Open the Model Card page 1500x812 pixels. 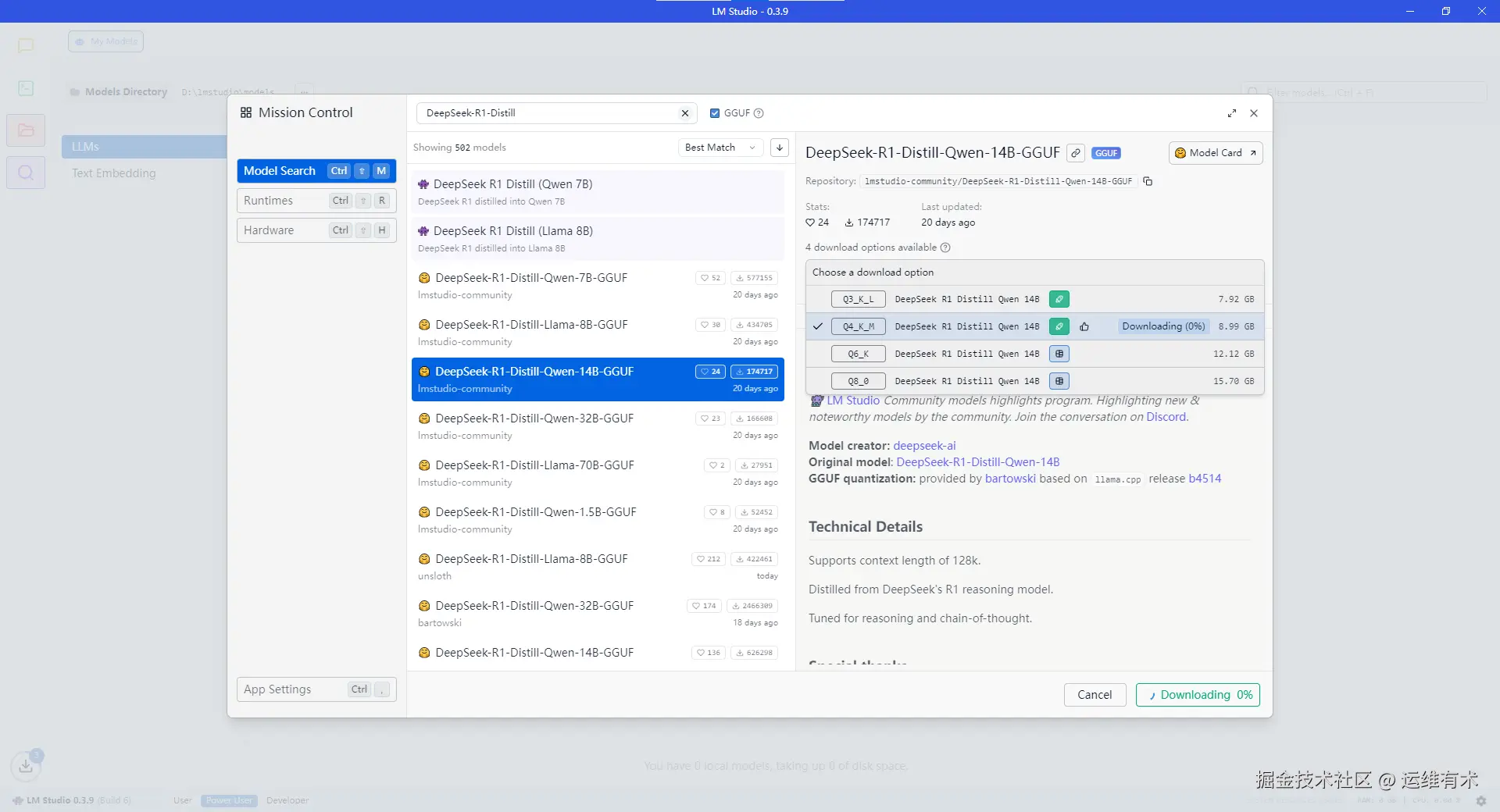tap(1216, 153)
